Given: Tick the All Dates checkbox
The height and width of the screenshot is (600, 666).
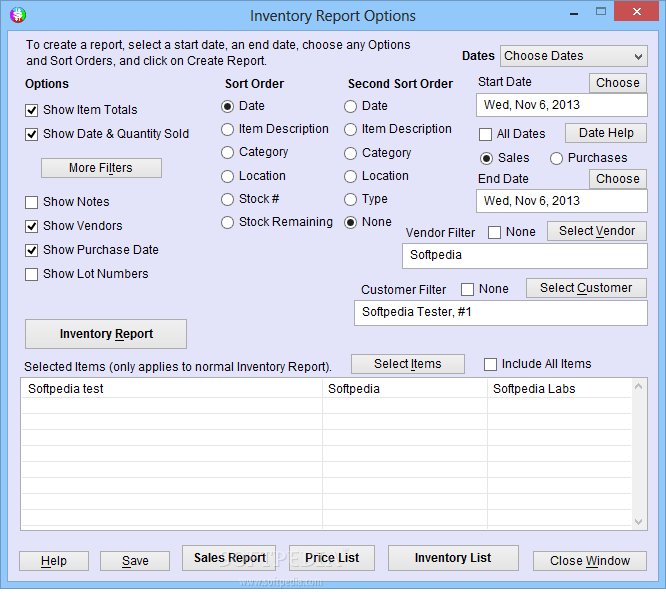Looking at the screenshot, I should coord(485,135).
